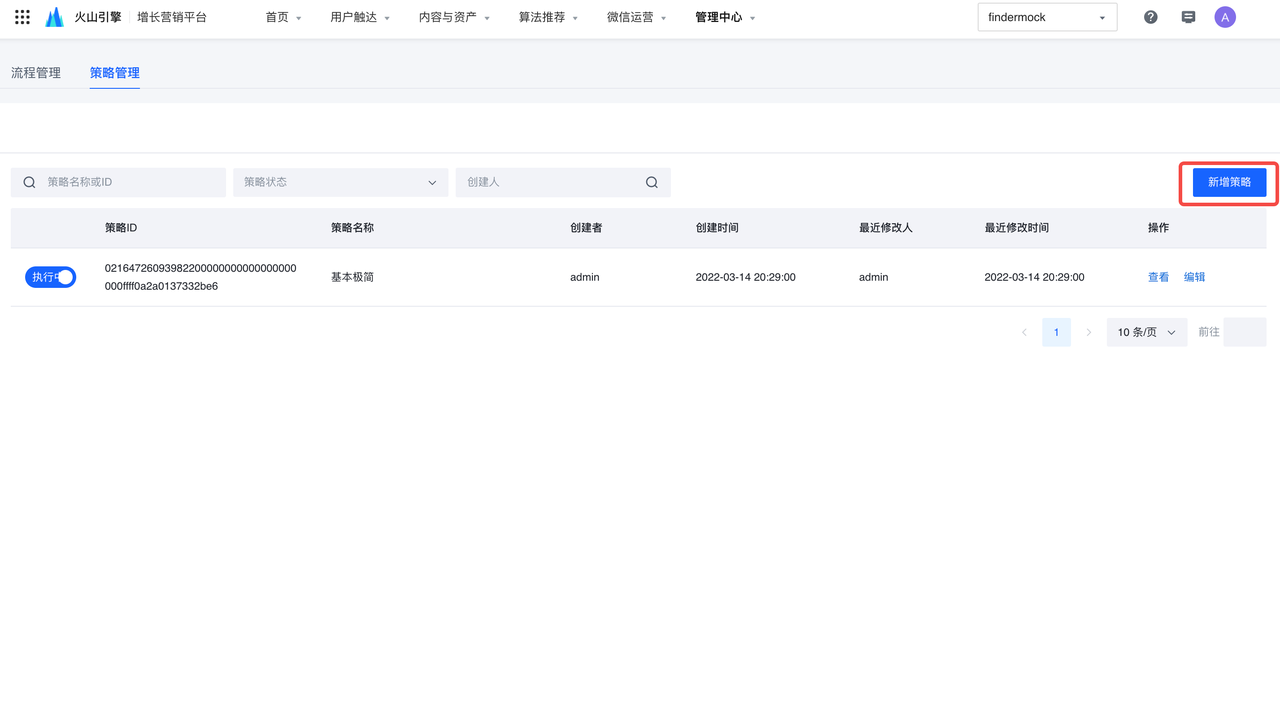Expand the 内容与资产 menu
This screenshot has height=713, width=1280.
pyautogui.click(x=454, y=17)
